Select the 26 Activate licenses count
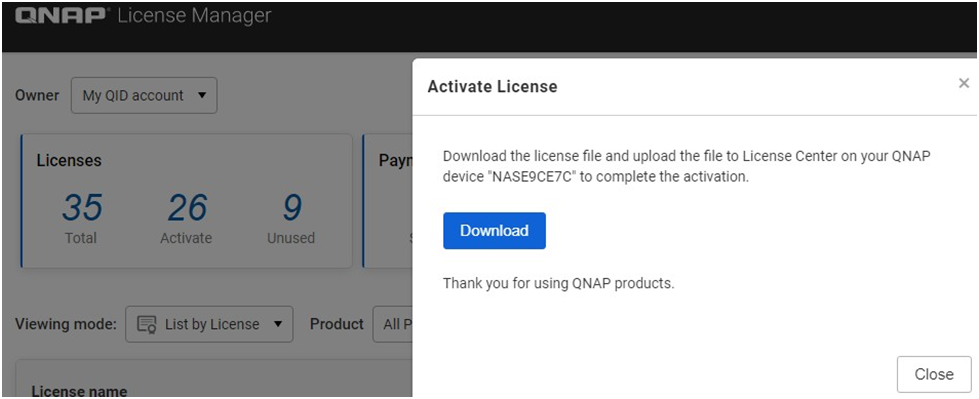The image size is (979, 399). [x=187, y=208]
